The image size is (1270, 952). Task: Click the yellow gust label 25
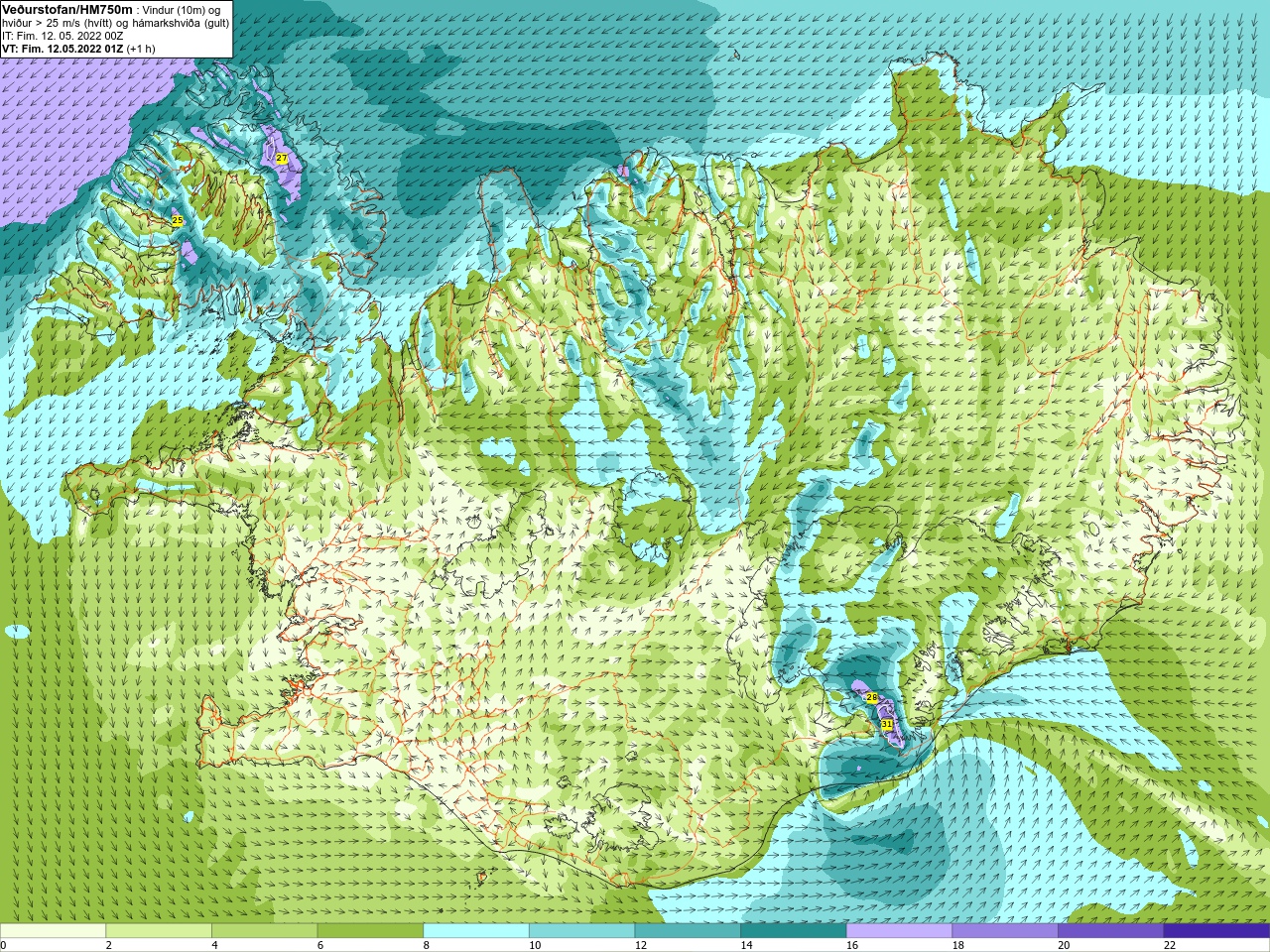coord(178,220)
